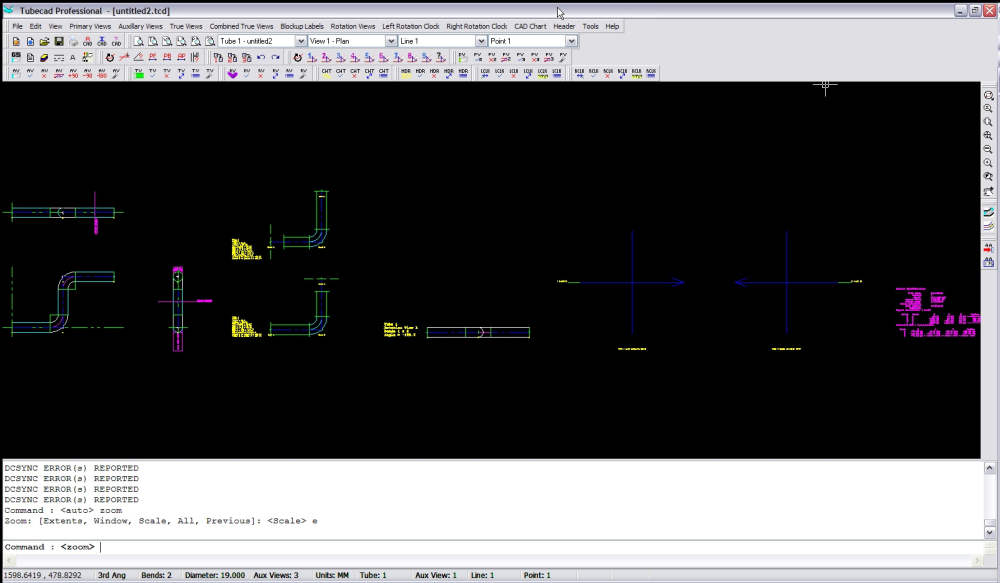This screenshot has width=1000, height=583.
Task: Save the drawing with the floppy disk icon
Action: pos(59,42)
